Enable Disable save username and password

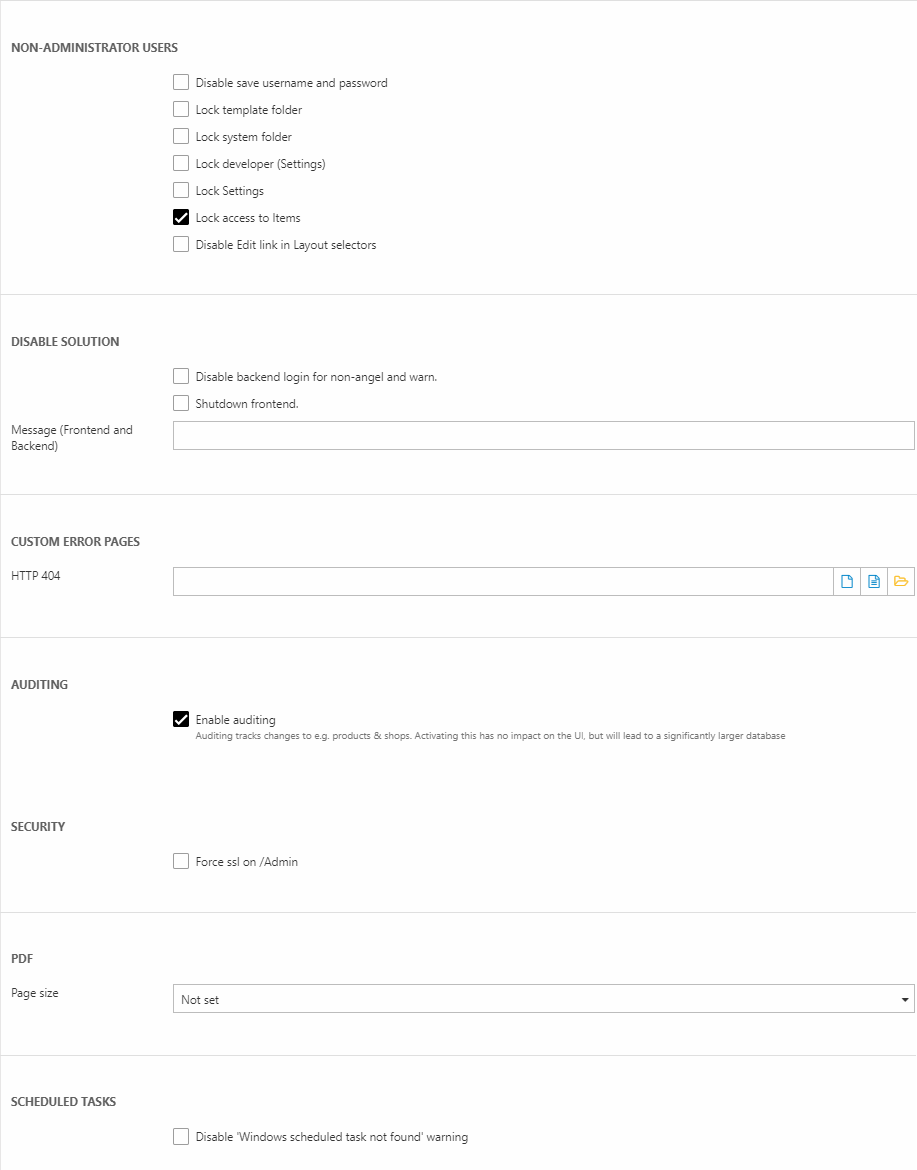click(x=181, y=83)
